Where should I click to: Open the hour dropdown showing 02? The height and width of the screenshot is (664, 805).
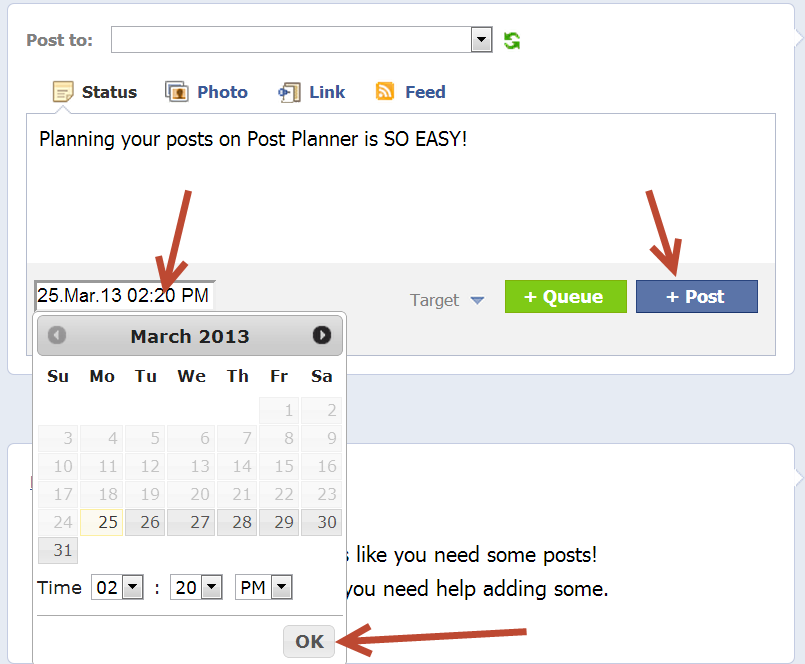tap(132, 588)
